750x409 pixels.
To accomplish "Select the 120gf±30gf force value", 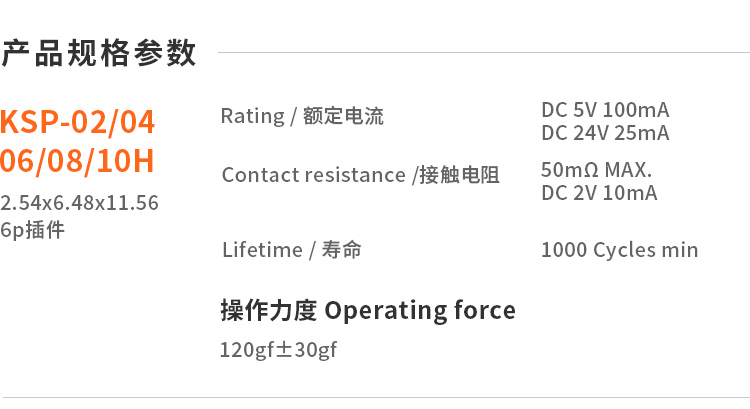I will 279,350.
